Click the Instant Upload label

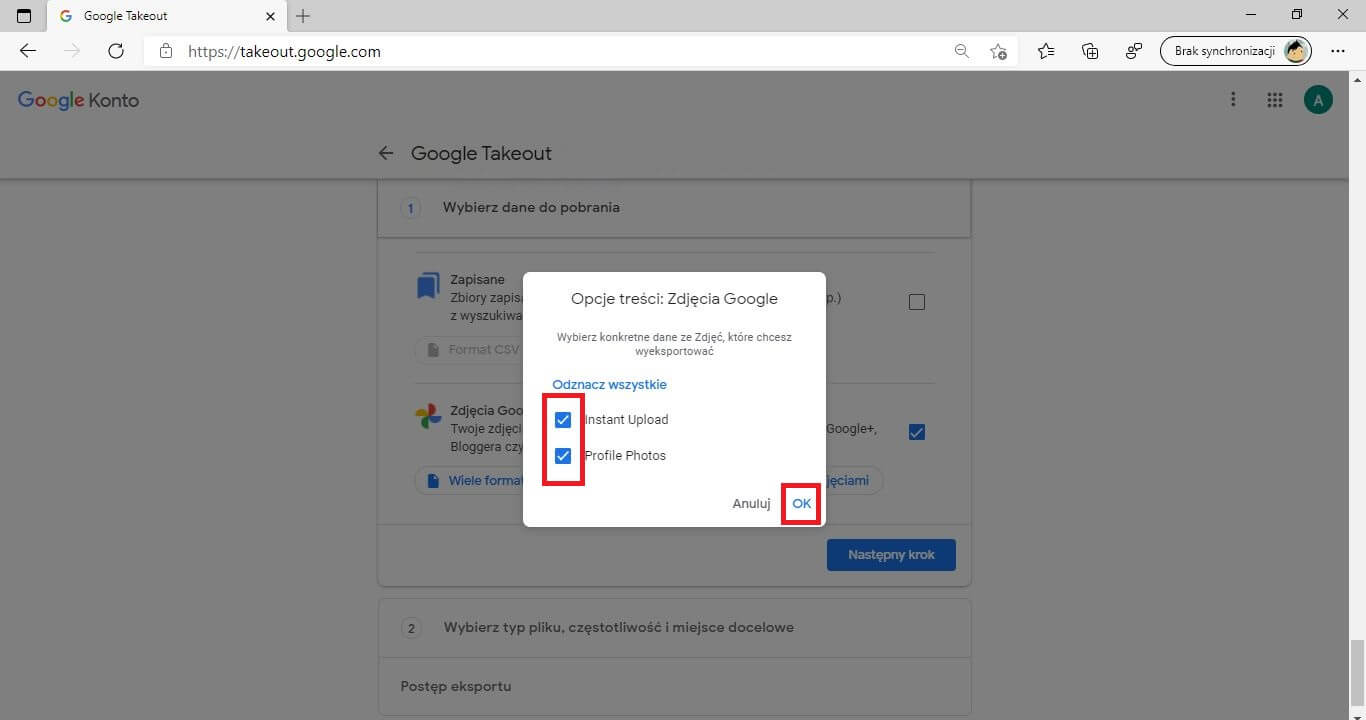tap(626, 420)
